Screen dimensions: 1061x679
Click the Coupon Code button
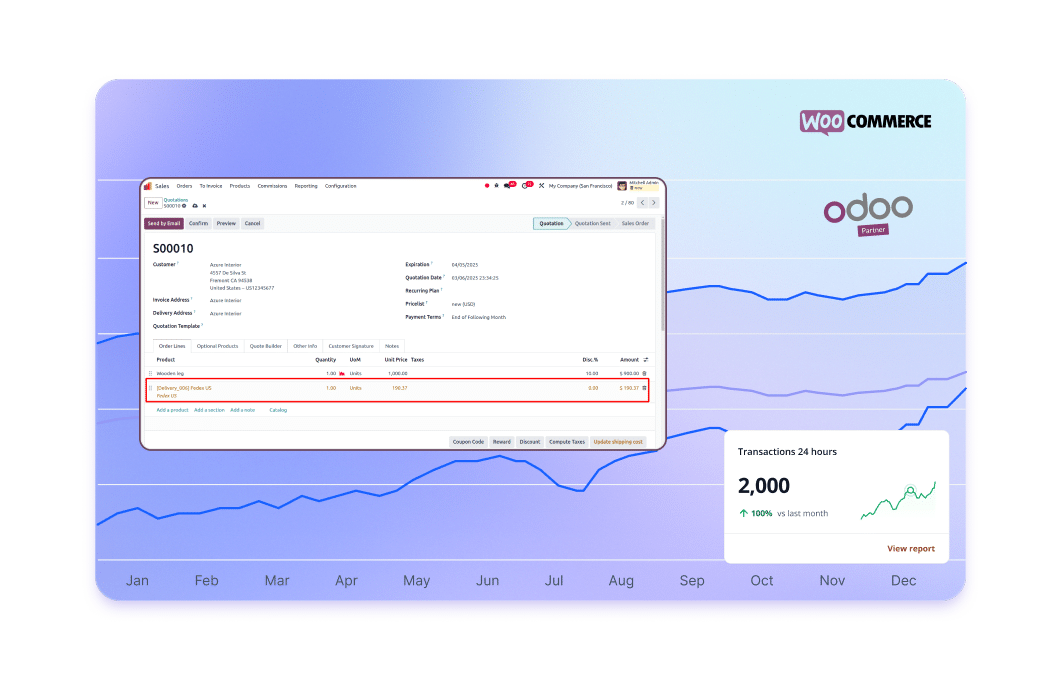pyautogui.click(x=468, y=442)
